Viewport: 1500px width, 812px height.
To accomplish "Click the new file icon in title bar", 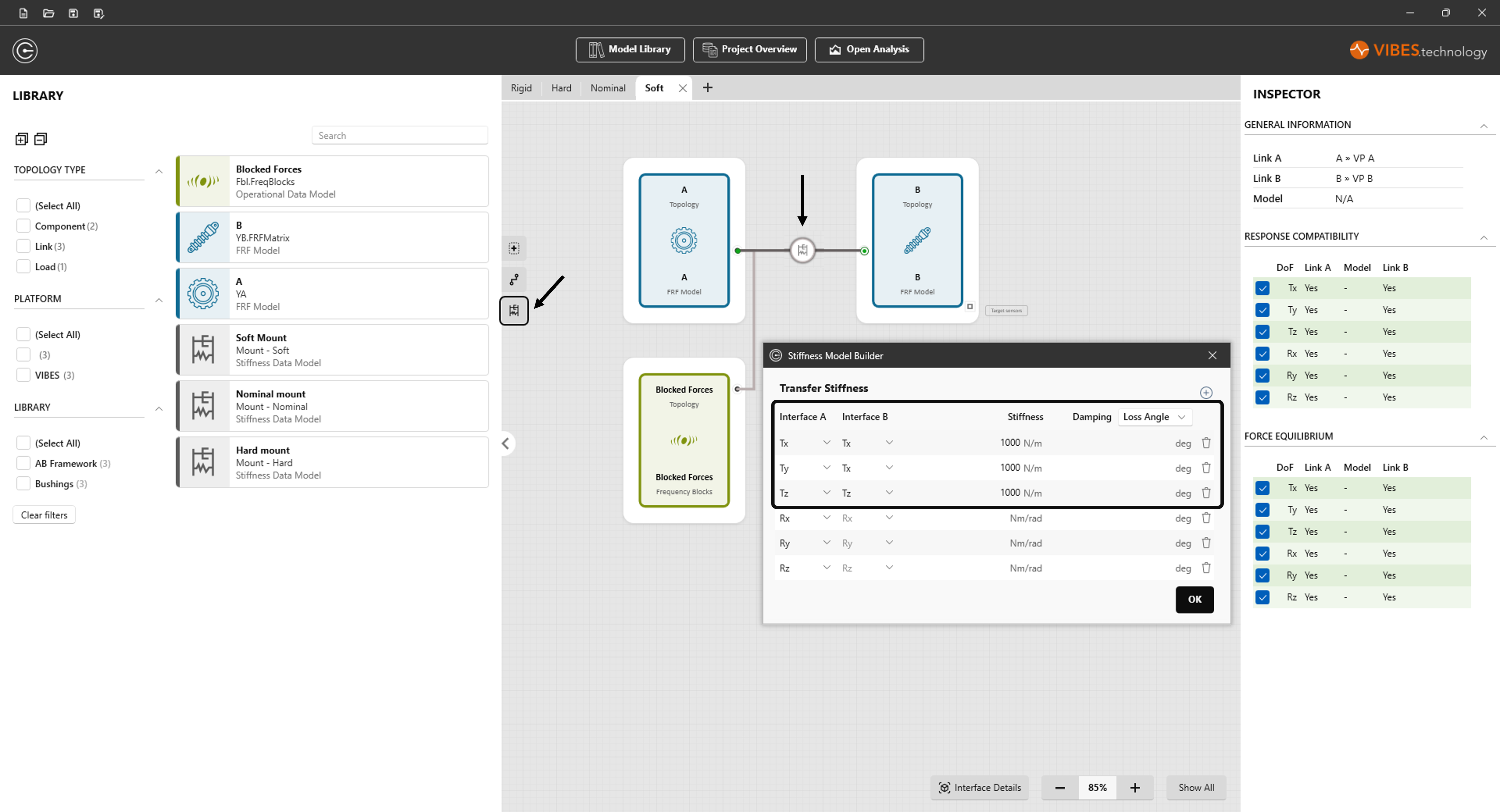I will (23, 13).
